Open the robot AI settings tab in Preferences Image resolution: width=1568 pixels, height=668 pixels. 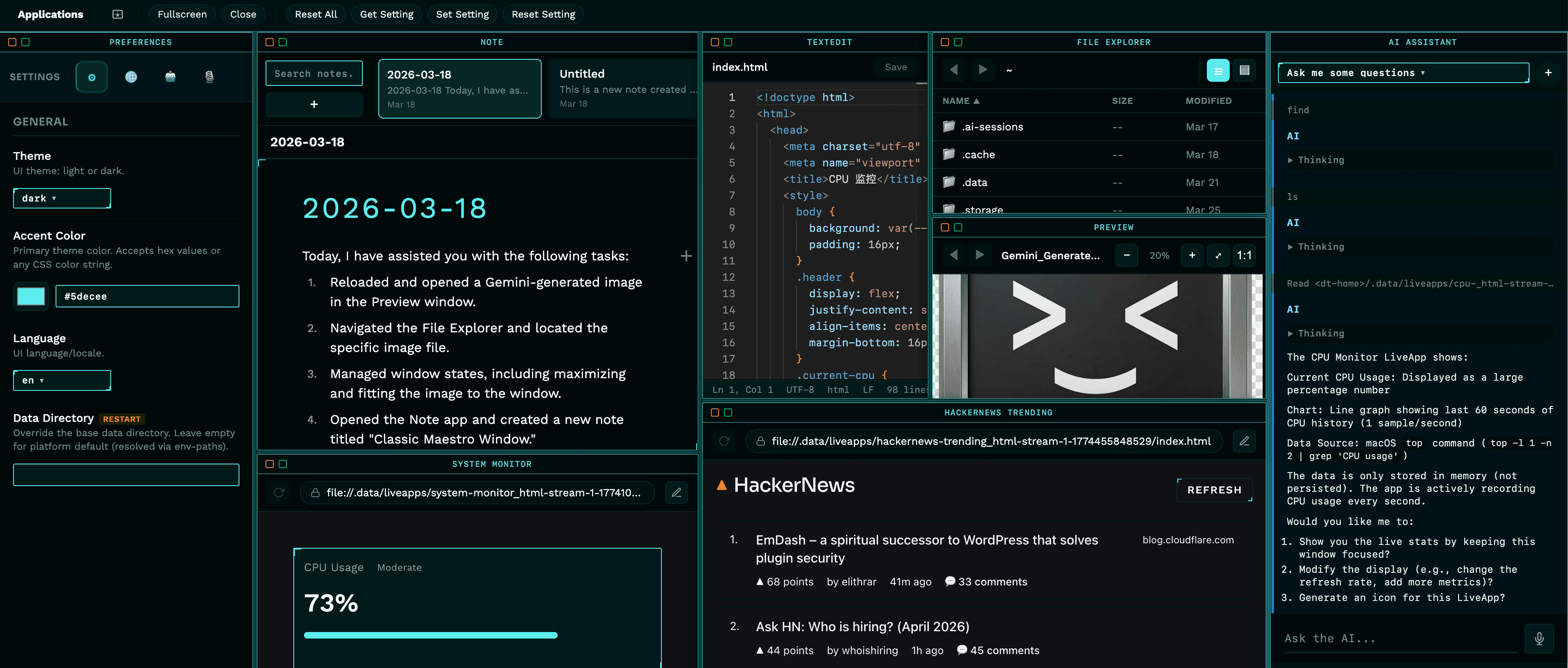point(170,77)
